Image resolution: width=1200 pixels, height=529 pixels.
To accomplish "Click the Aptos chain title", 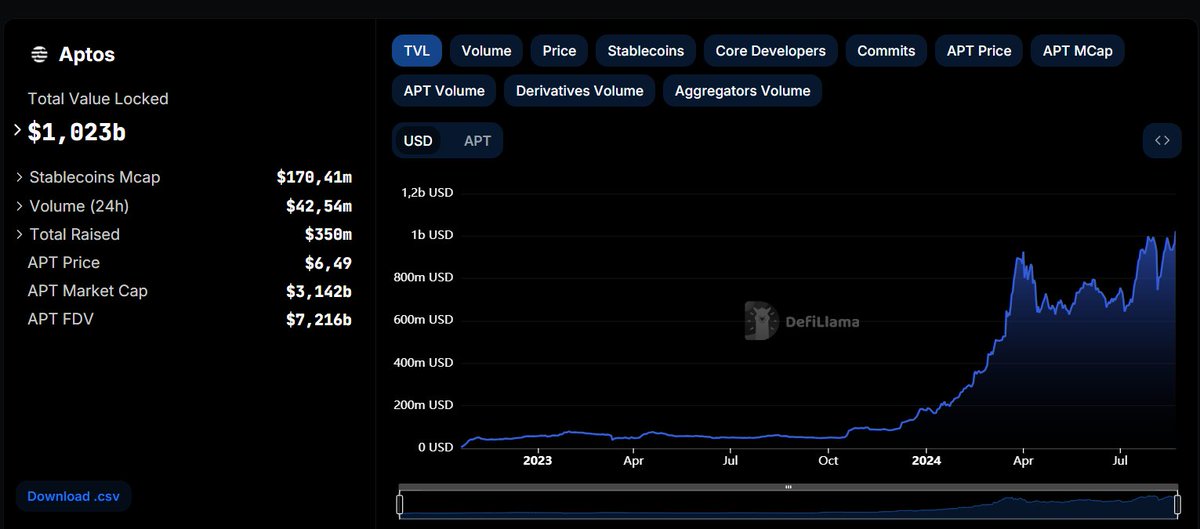I will pos(86,55).
